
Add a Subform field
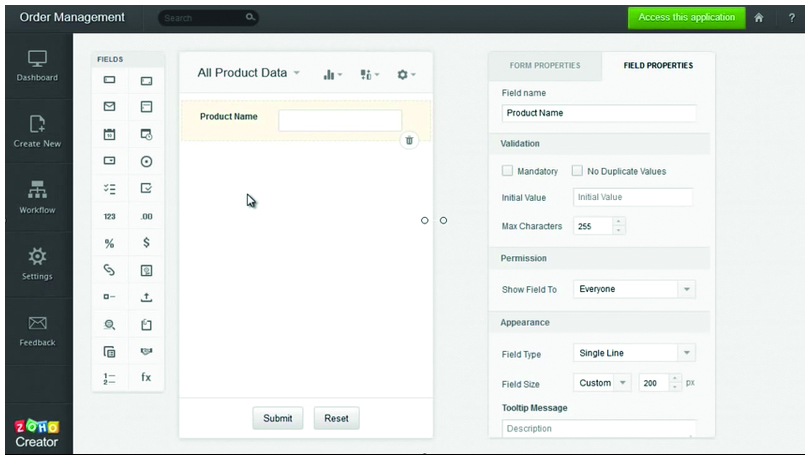[x=109, y=352]
